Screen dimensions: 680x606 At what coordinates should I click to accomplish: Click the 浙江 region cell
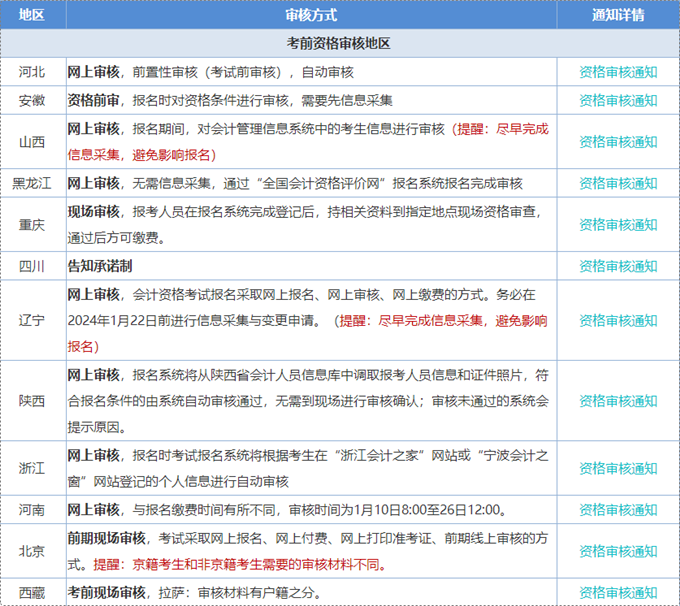(x=32, y=468)
